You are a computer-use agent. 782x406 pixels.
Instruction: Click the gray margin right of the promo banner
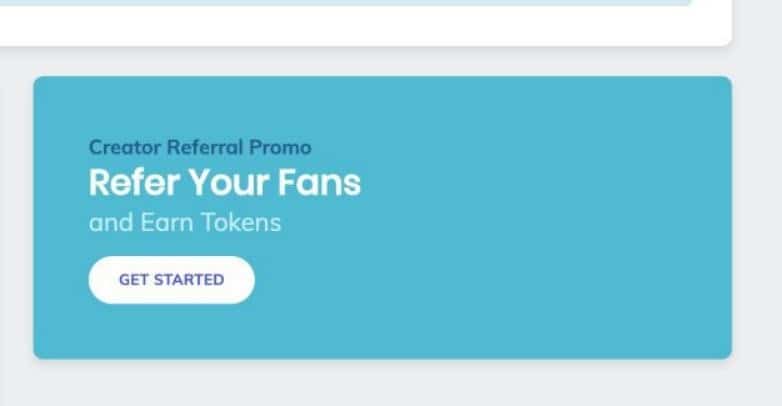(757, 220)
